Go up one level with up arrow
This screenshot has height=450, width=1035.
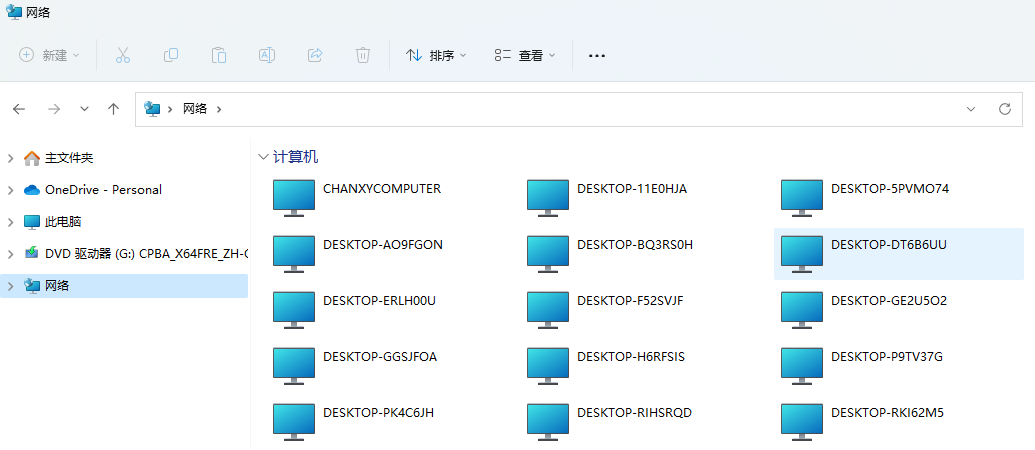pyautogui.click(x=114, y=109)
